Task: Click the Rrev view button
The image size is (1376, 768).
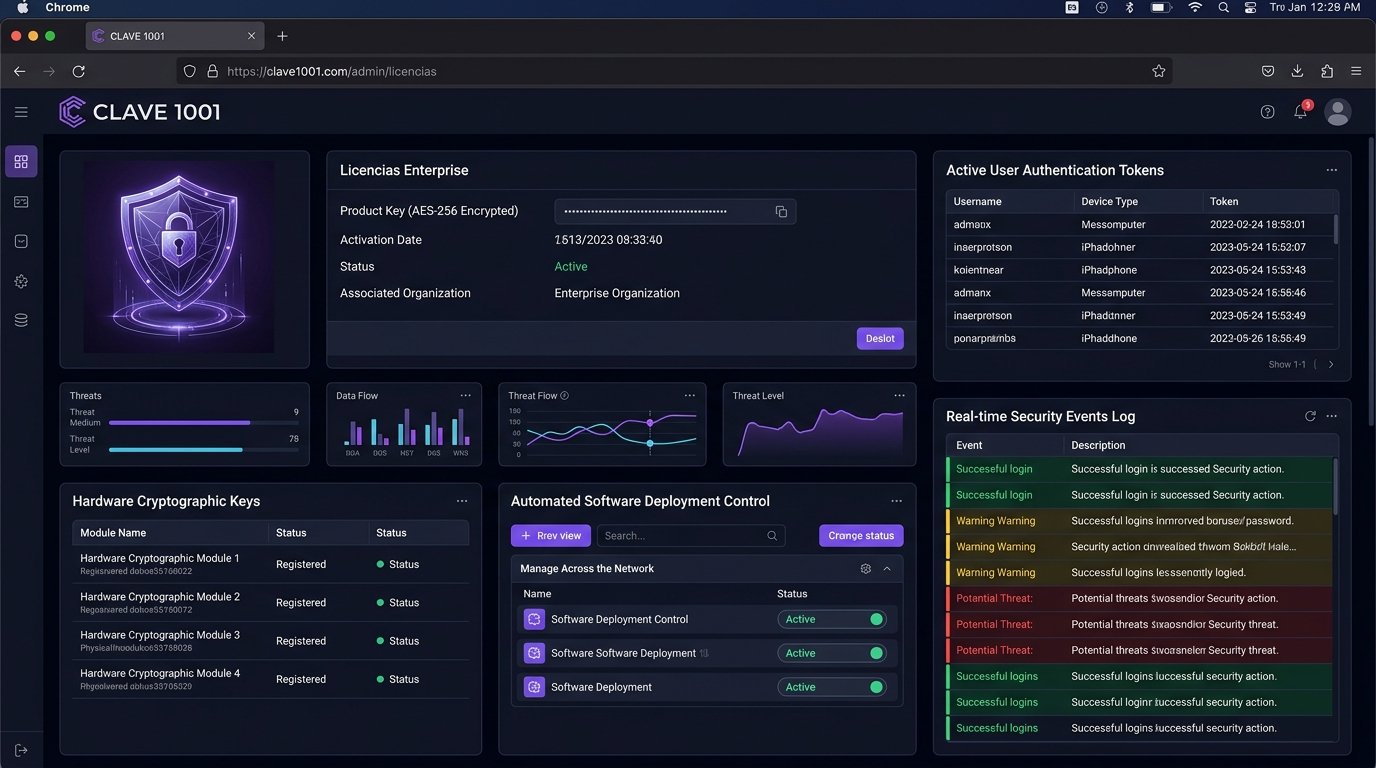Action: click(x=551, y=536)
